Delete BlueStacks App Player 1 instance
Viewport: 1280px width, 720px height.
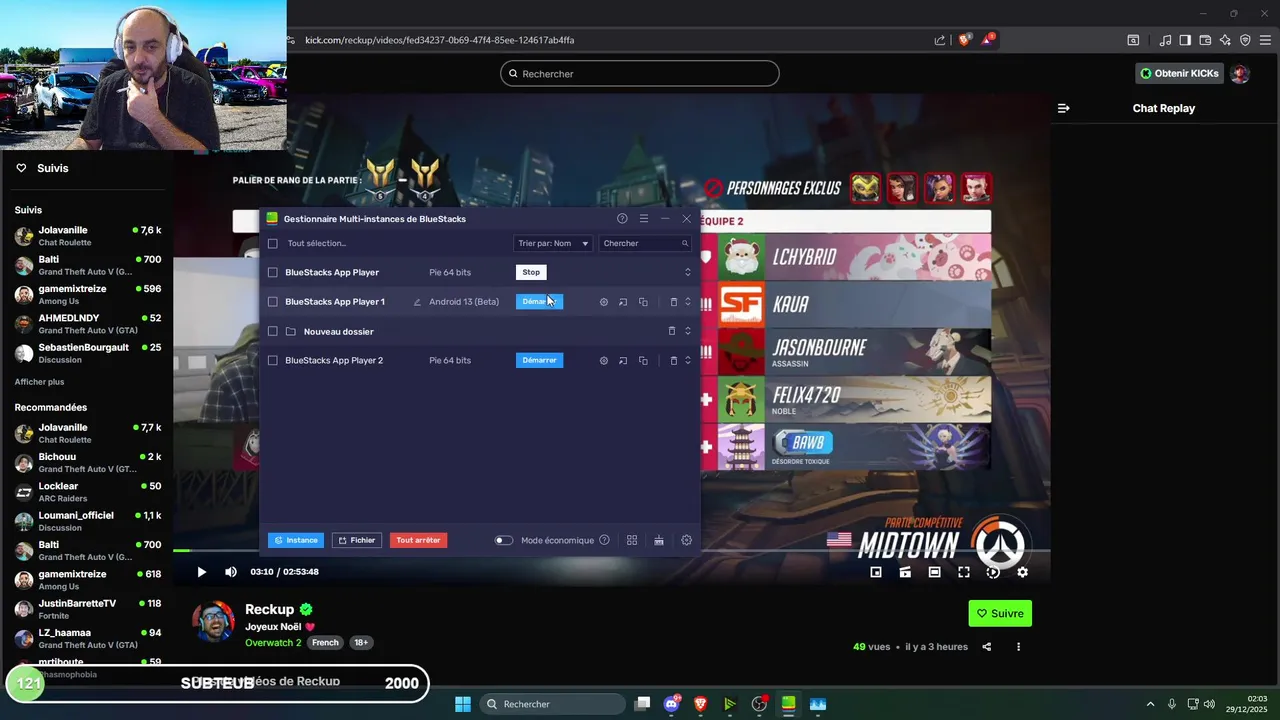tap(673, 302)
